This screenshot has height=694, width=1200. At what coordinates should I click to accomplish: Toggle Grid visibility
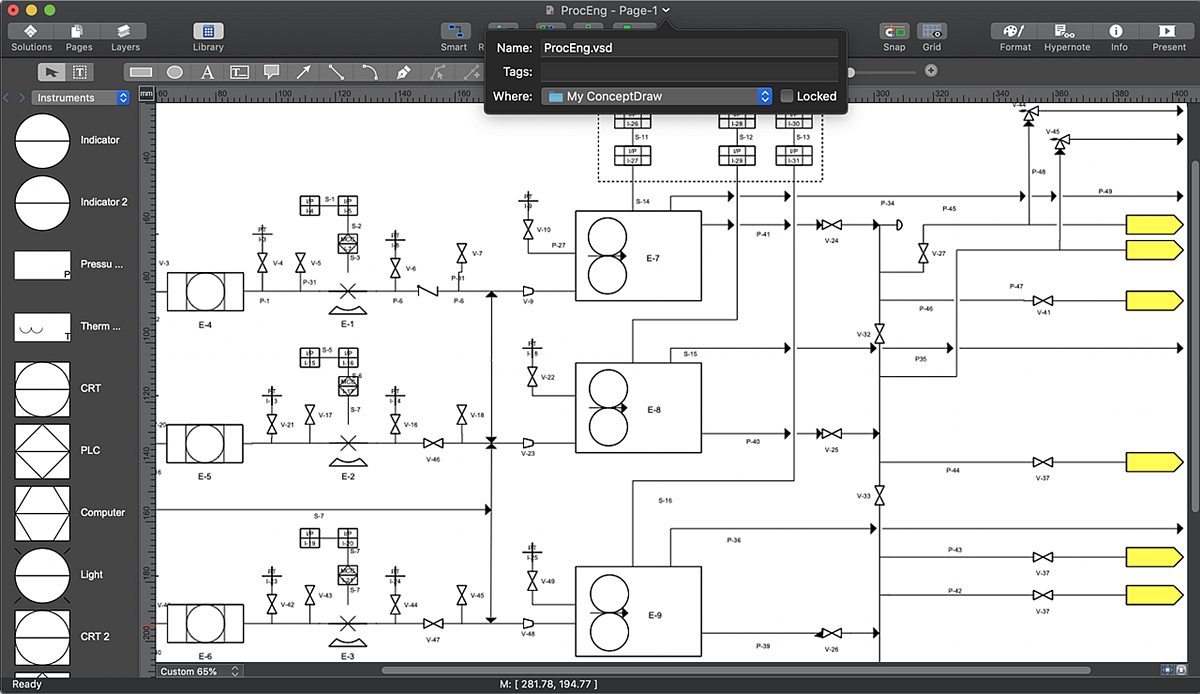(932, 33)
